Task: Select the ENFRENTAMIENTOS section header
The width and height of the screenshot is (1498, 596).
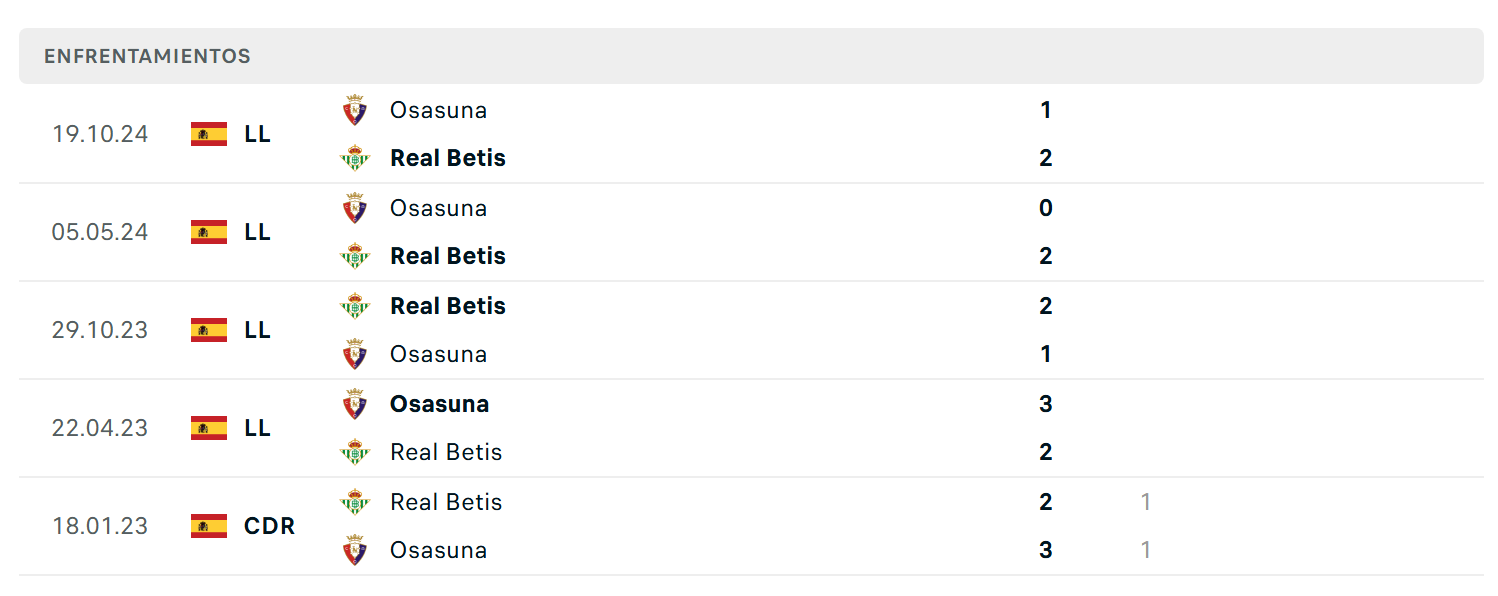Action: tap(751, 56)
